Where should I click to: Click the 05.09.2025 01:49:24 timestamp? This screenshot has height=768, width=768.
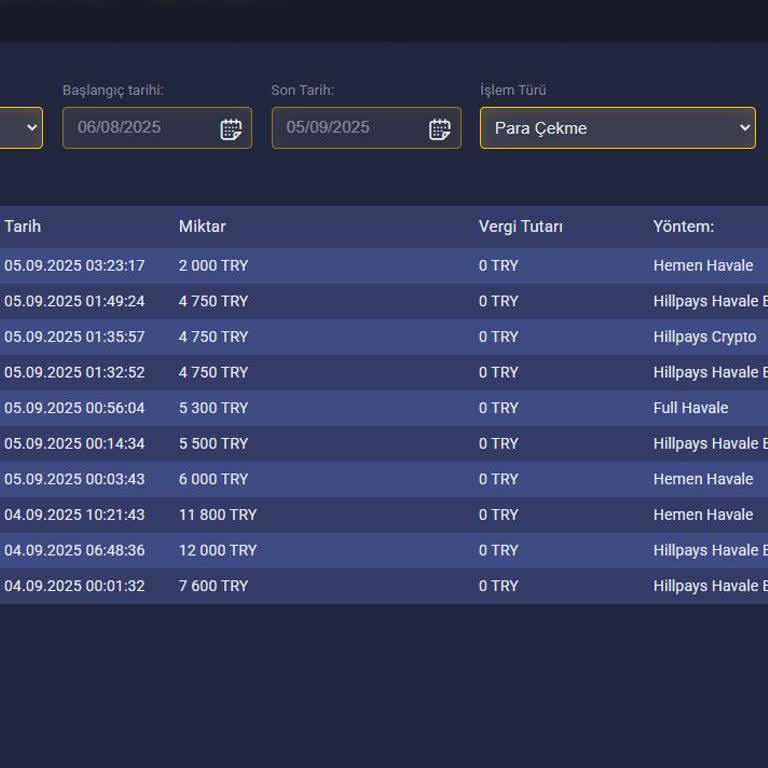74,301
